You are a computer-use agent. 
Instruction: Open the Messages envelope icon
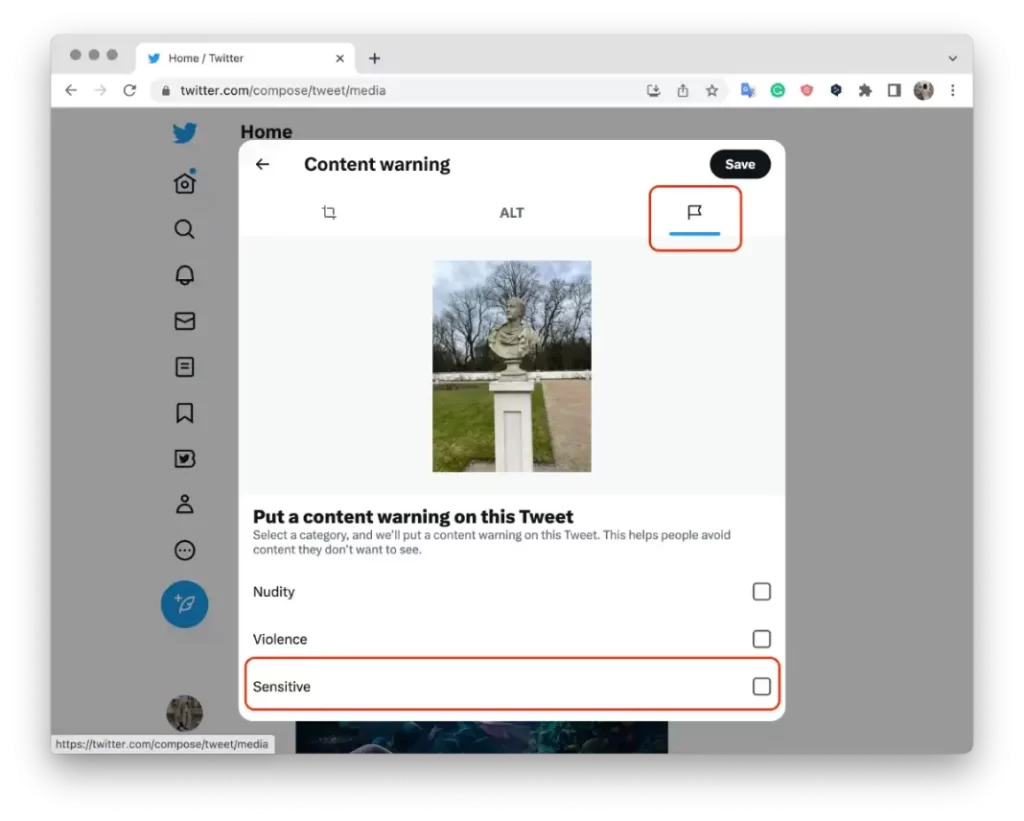(x=185, y=321)
